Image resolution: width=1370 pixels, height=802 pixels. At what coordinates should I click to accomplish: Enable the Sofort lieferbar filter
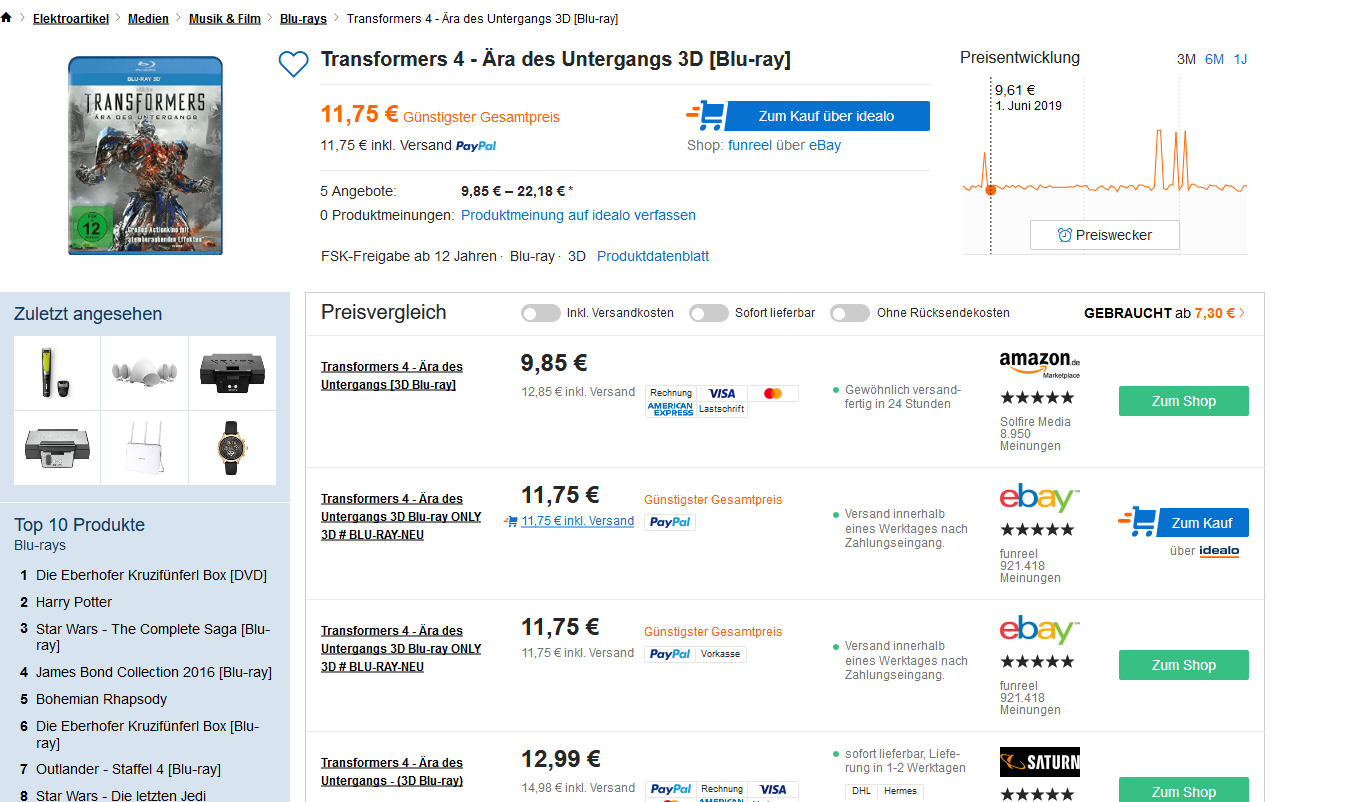(x=709, y=313)
